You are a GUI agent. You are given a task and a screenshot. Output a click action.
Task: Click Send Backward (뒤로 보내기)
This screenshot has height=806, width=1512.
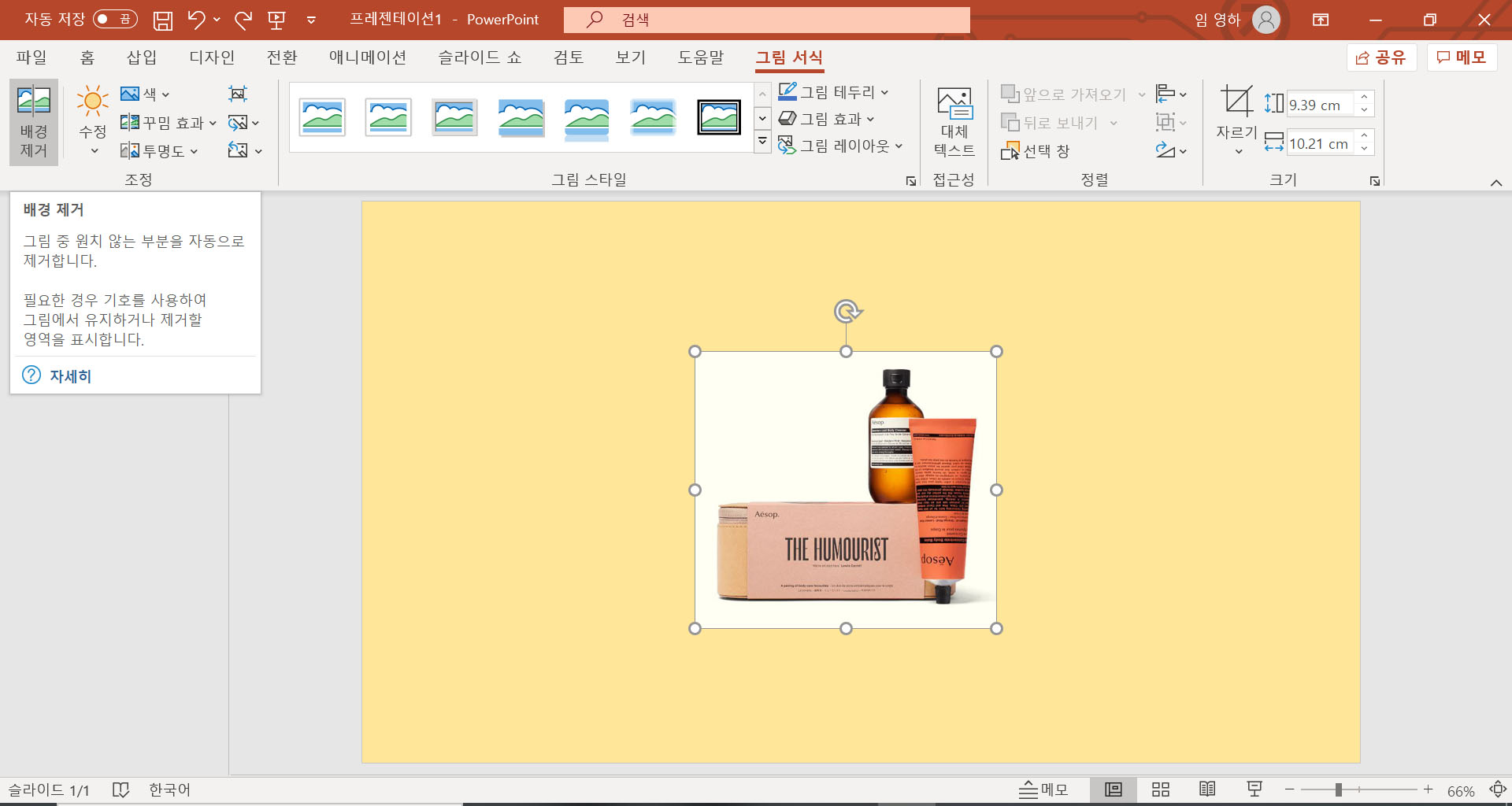pos(1050,123)
